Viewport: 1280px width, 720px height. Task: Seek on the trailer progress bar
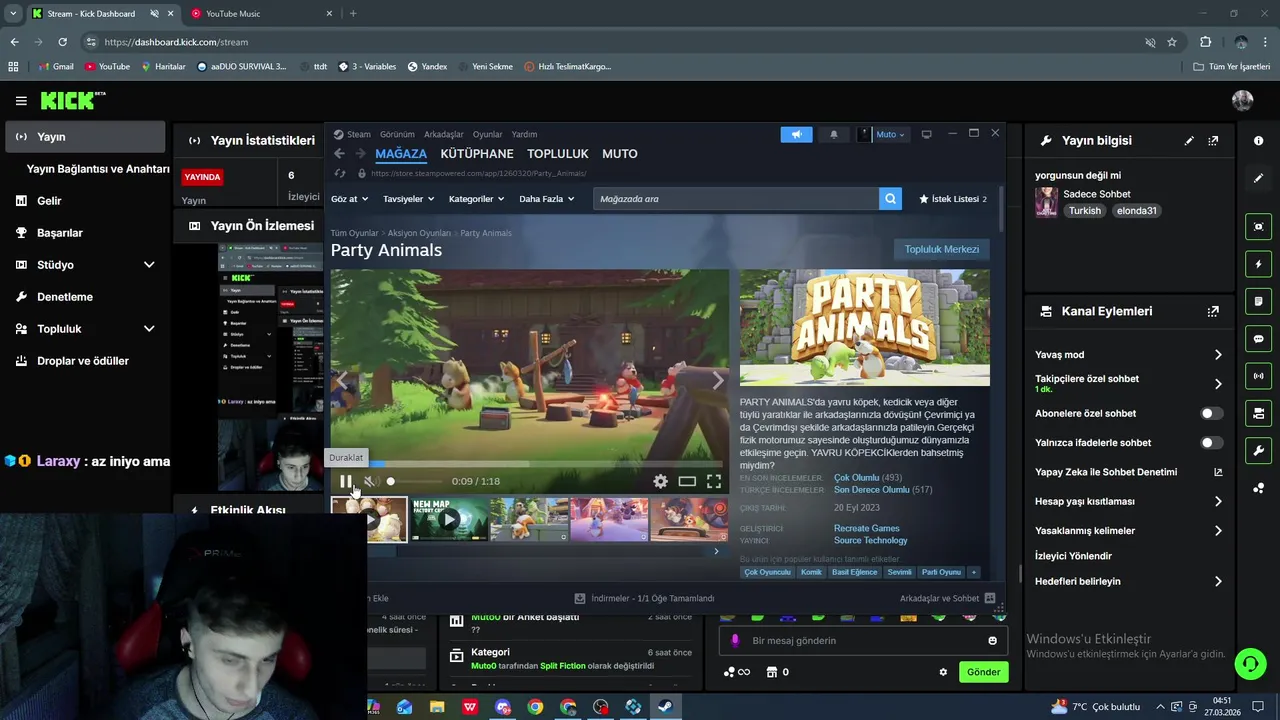point(530,464)
